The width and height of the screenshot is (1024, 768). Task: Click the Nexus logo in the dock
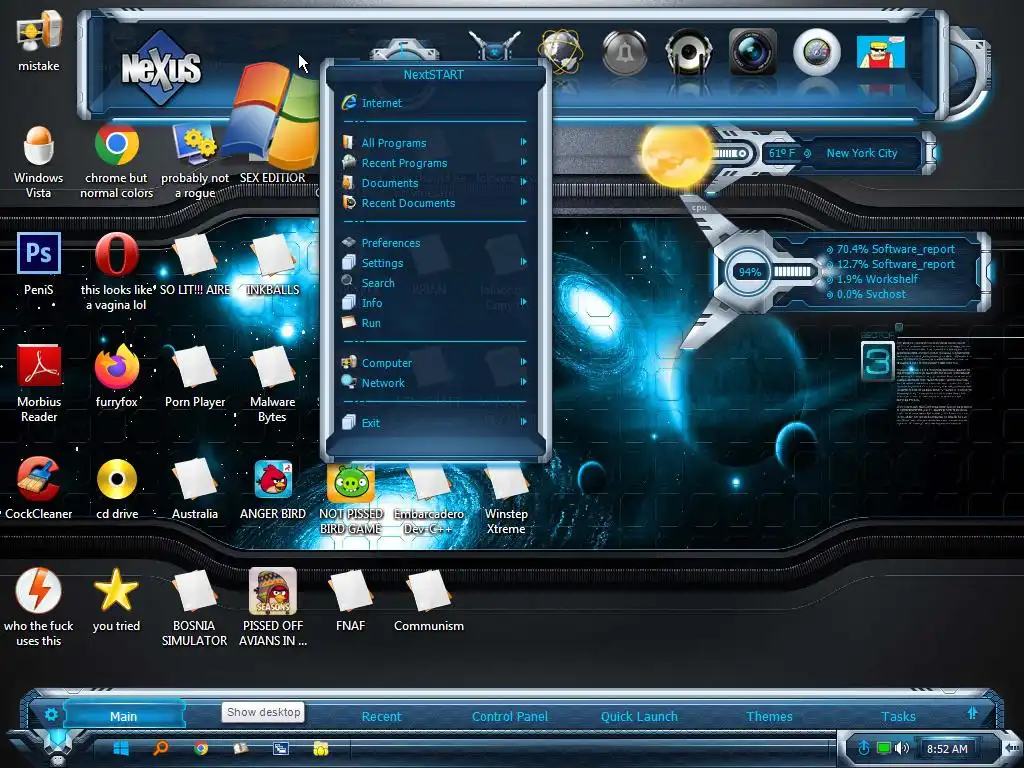[x=161, y=68]
